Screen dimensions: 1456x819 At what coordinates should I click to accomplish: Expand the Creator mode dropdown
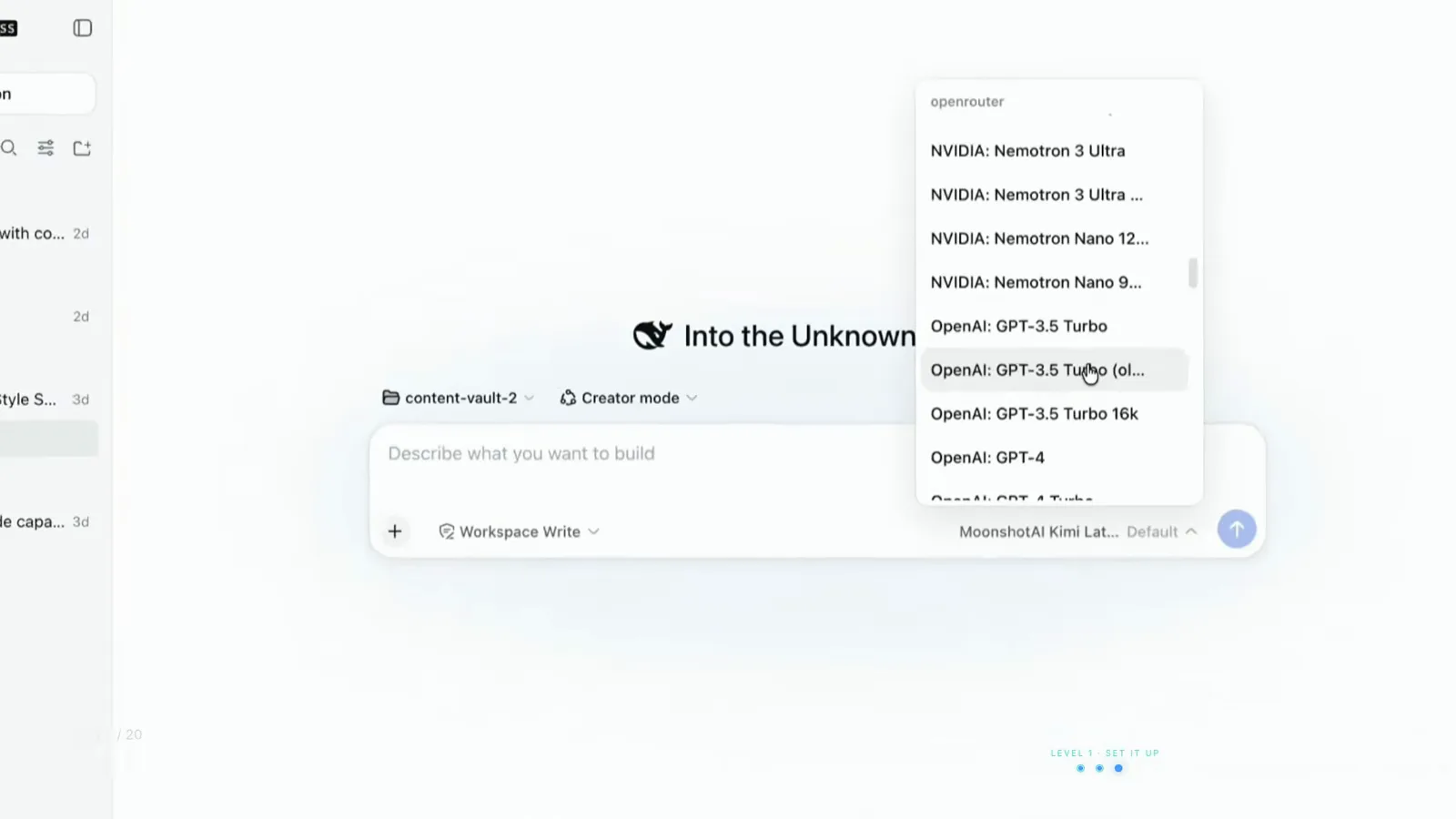(629, 398)
